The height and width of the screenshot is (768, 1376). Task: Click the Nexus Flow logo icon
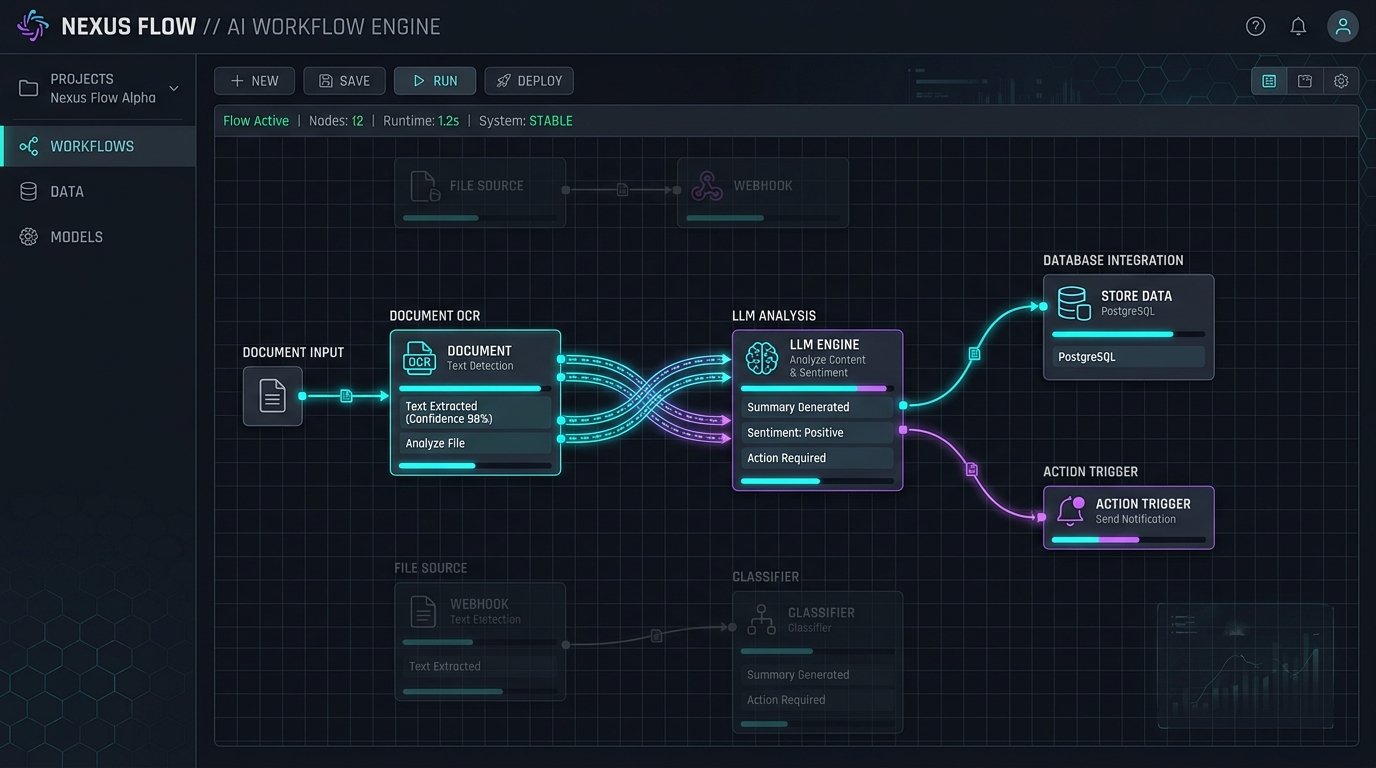(33, 26)
